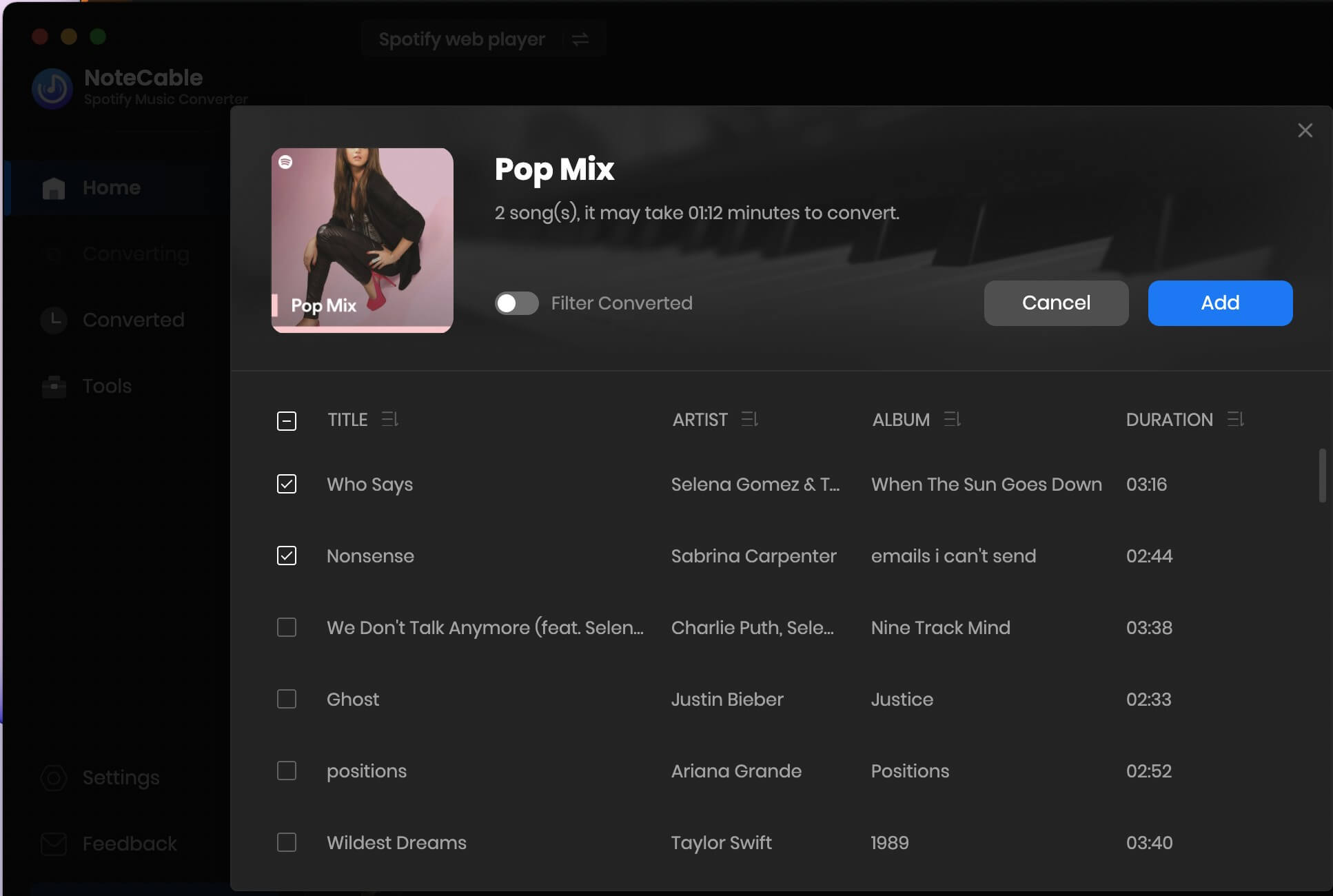Toggle the select-all header checkbox
1333x896 pixels.
[x=287, y=420]
